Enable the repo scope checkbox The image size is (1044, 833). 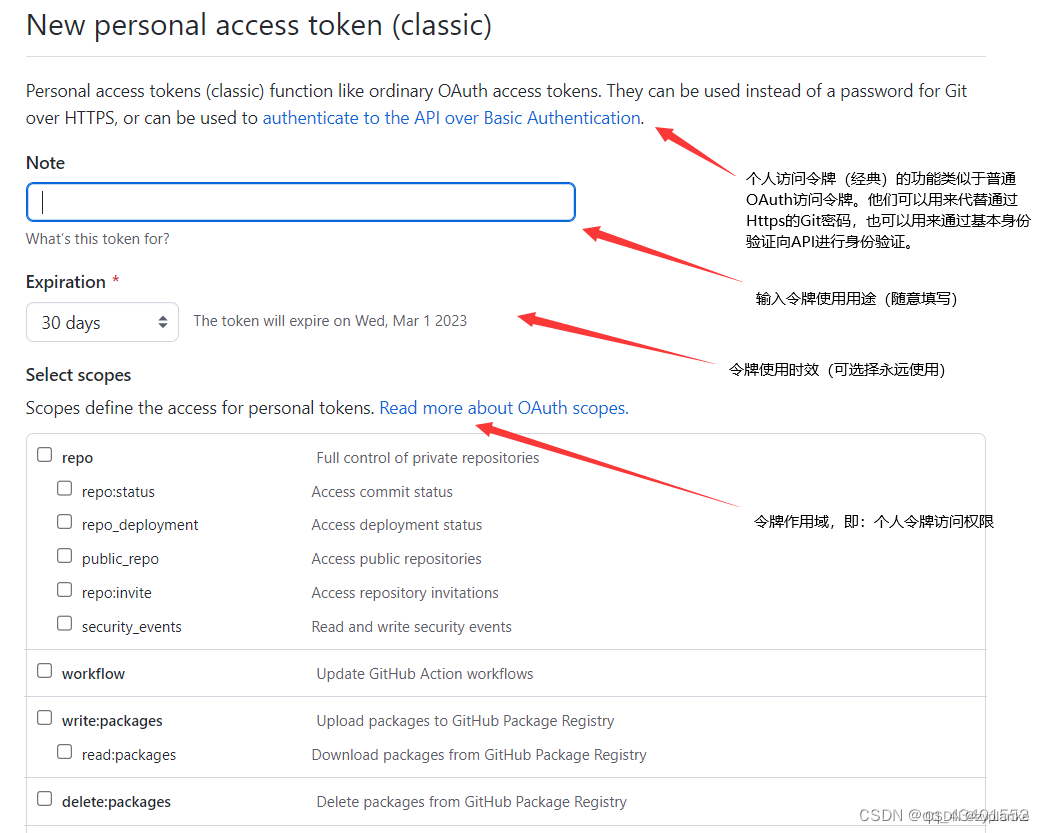(45, 455)
